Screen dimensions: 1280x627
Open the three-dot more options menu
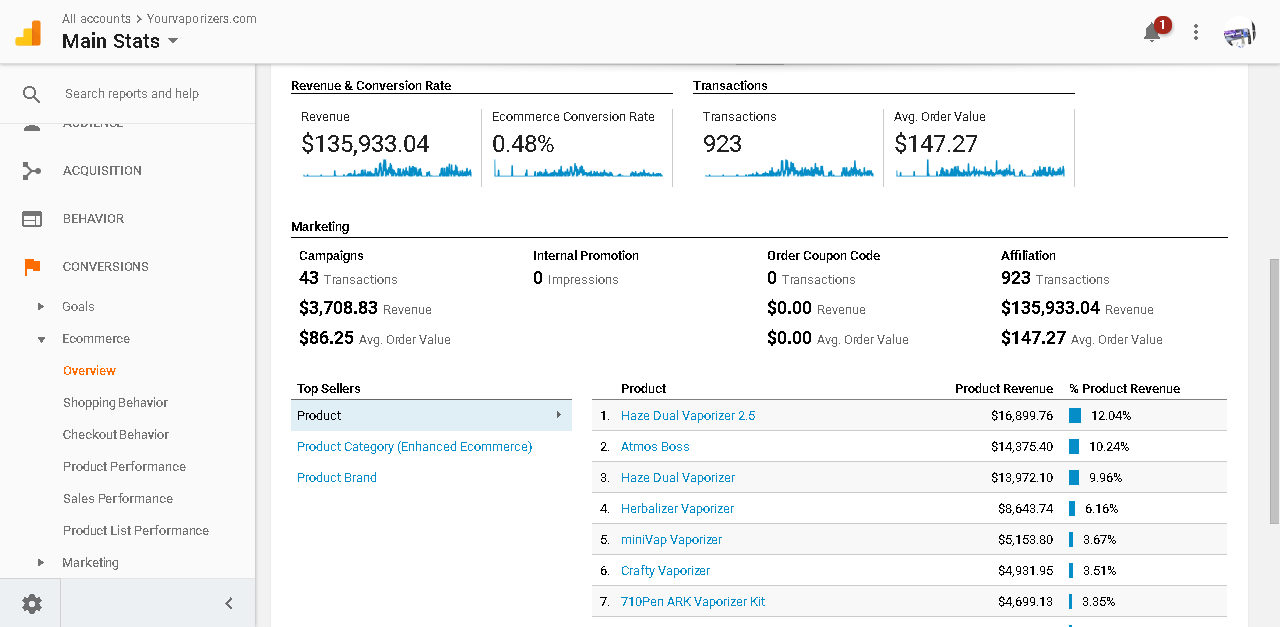pyautogui.click(x=1196, y=32)
